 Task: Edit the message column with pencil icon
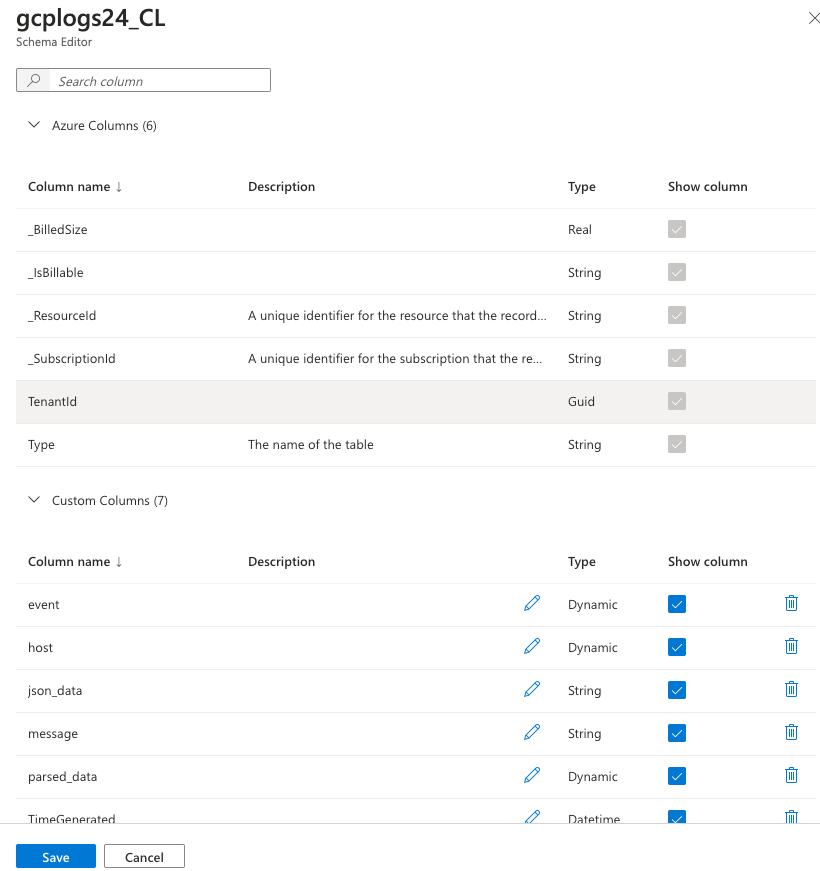532,732
